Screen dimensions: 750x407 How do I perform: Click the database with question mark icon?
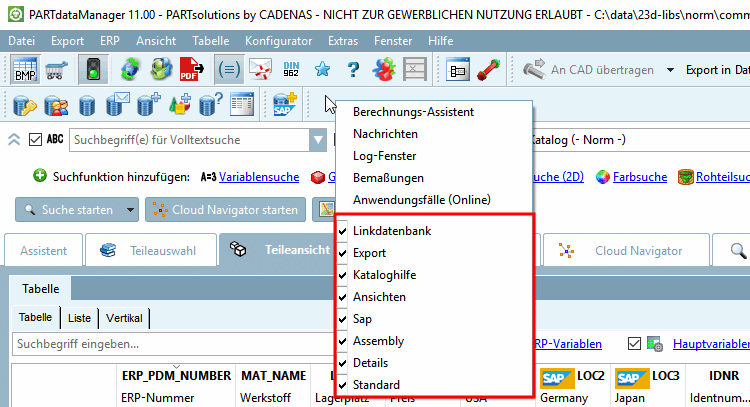[x=211, y=105]
